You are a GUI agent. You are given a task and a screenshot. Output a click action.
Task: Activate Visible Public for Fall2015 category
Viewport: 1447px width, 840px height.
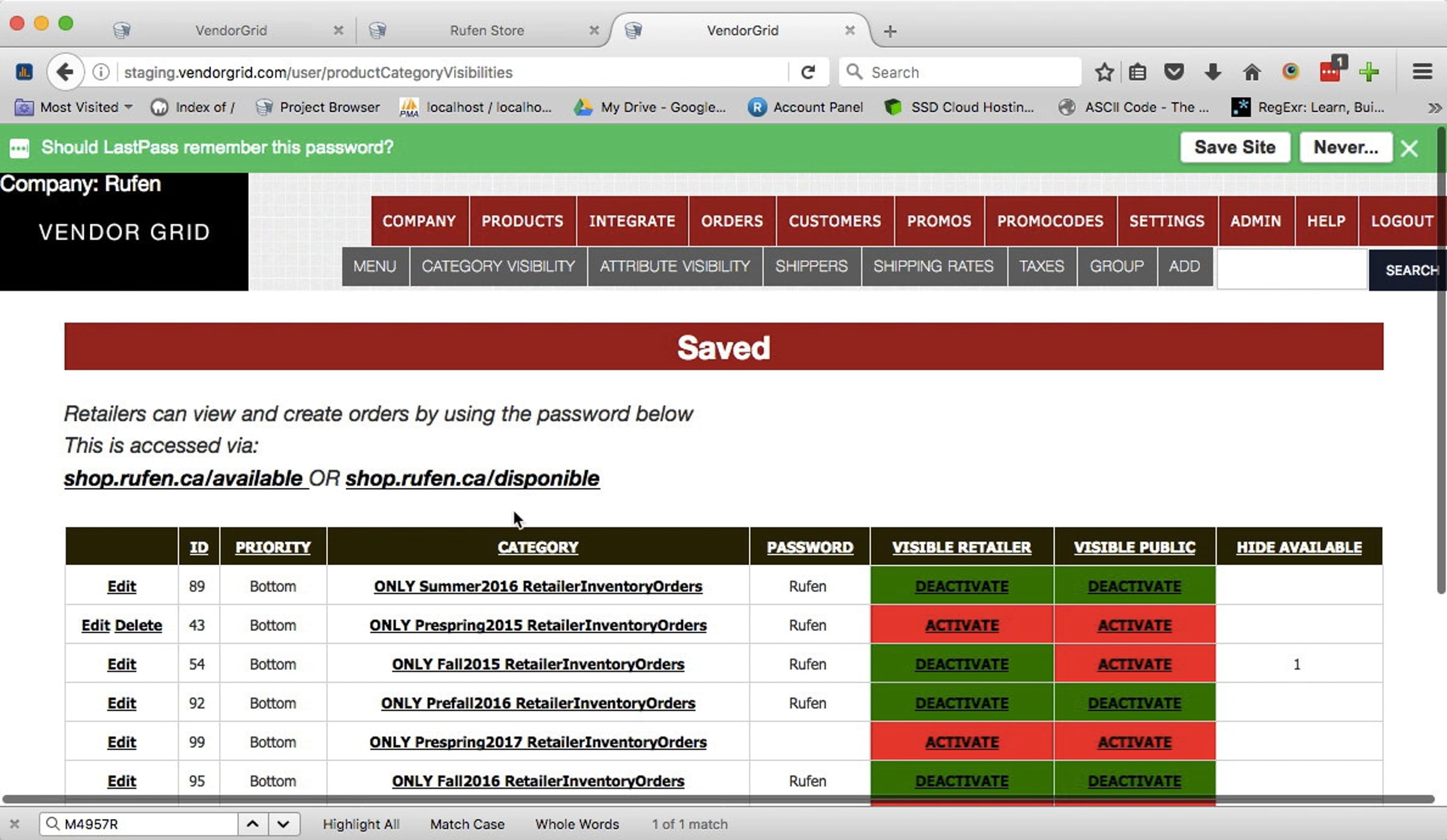click(x=1134, y=664)
